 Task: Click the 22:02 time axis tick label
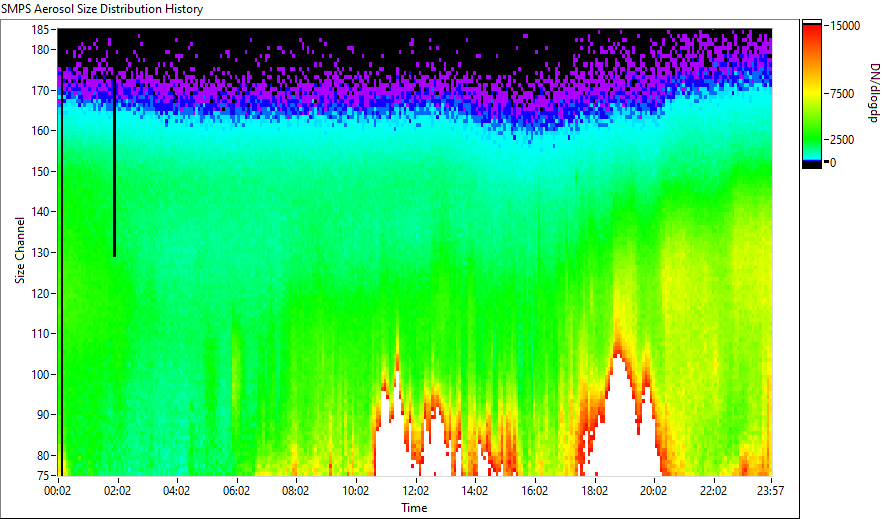pyautogui.click(x=713, y=491)
